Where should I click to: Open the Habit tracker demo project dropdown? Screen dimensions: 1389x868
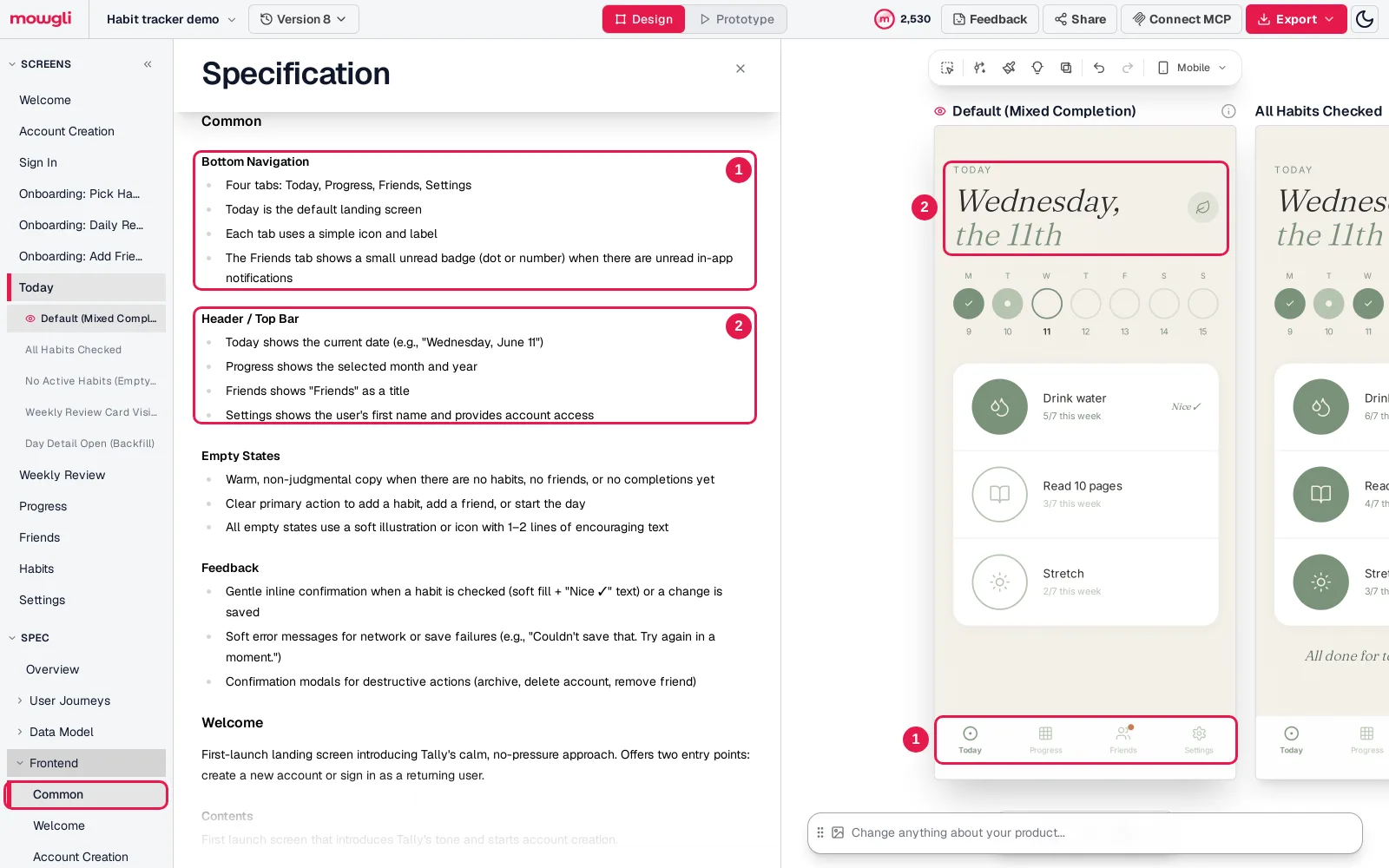tap(171, 19)
